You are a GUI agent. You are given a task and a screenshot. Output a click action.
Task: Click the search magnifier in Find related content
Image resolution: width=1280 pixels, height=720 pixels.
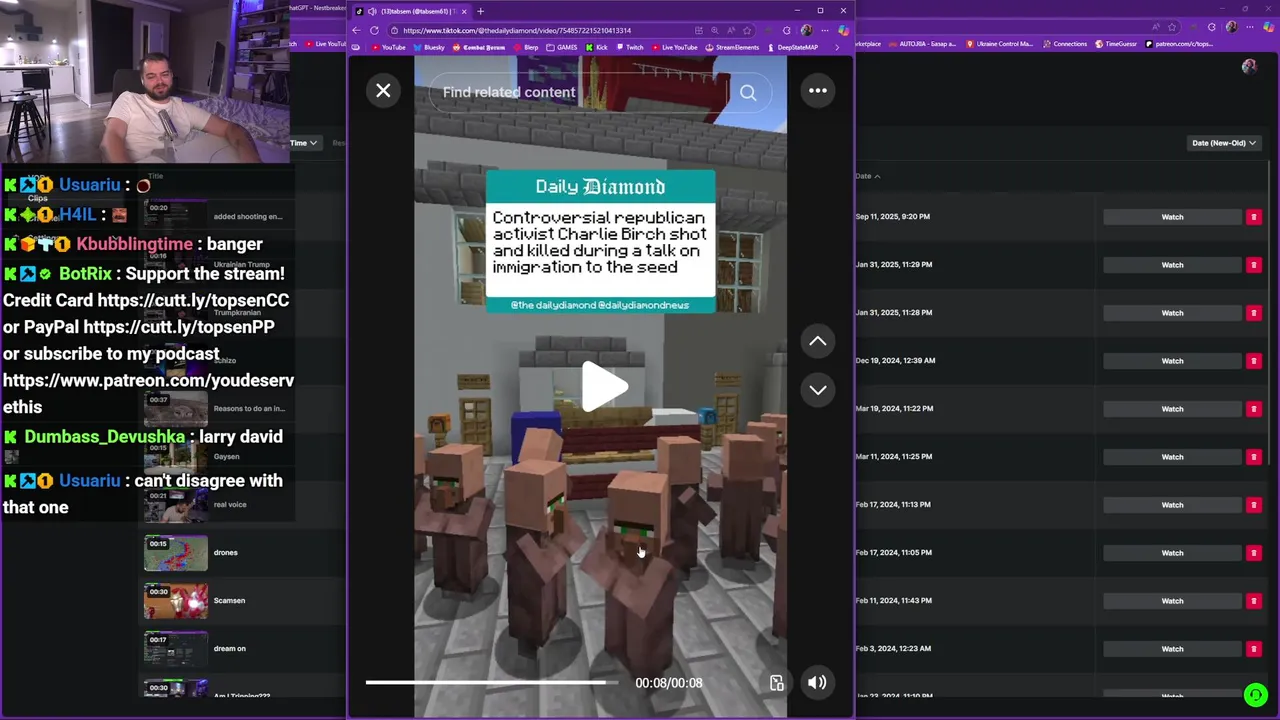pos(748,93)
